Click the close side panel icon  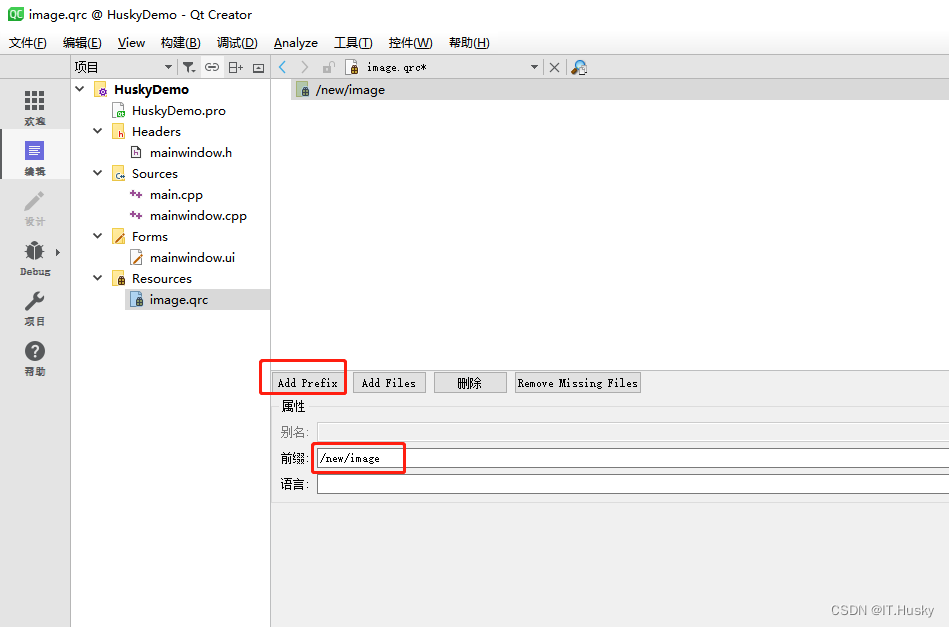258,68
